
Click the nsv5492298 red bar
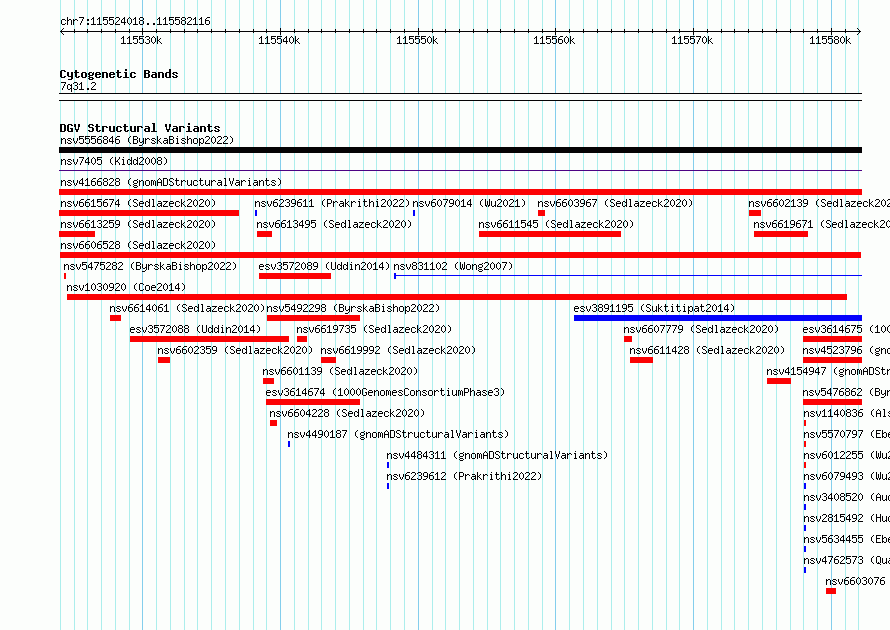pos(313,318)
